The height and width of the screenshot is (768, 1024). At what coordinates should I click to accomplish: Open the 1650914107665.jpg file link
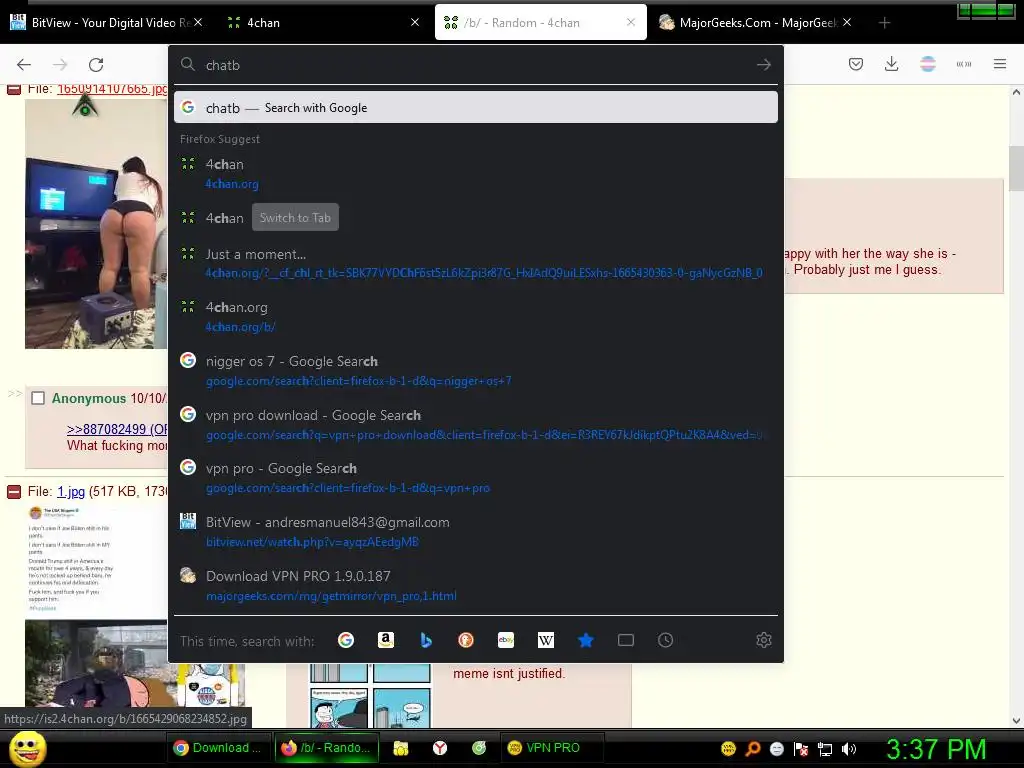pyautogui.click(x=112, y=89)
